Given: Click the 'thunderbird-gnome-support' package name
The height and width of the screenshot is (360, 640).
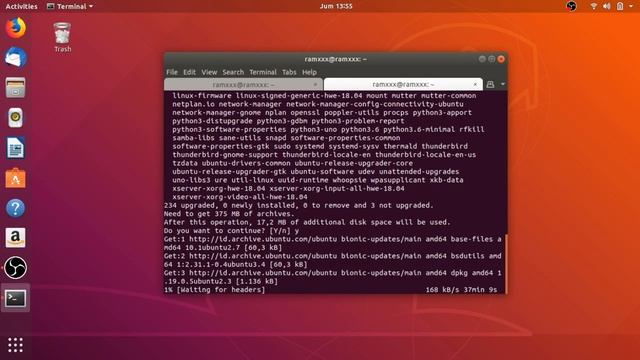Looking at the screenshot, I should (225, 155).
